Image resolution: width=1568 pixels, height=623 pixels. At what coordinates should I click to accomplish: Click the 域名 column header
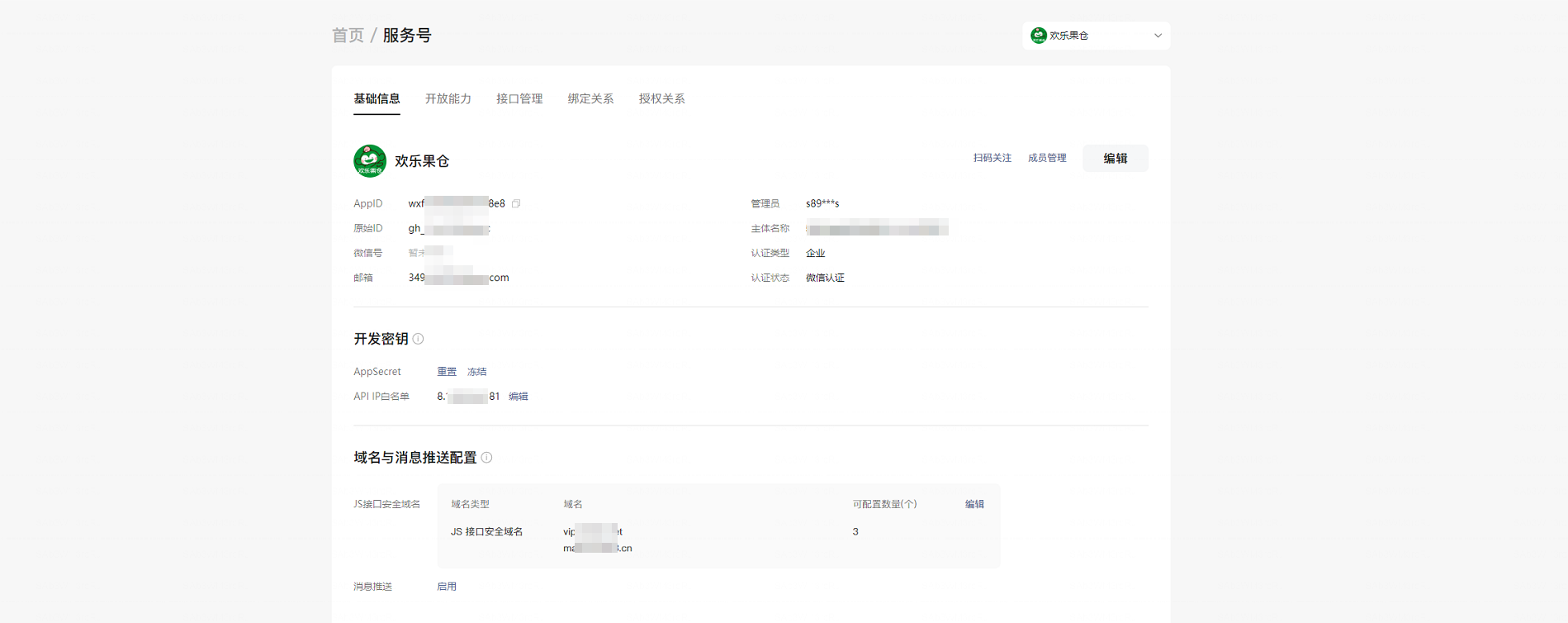tap(573, 504)
